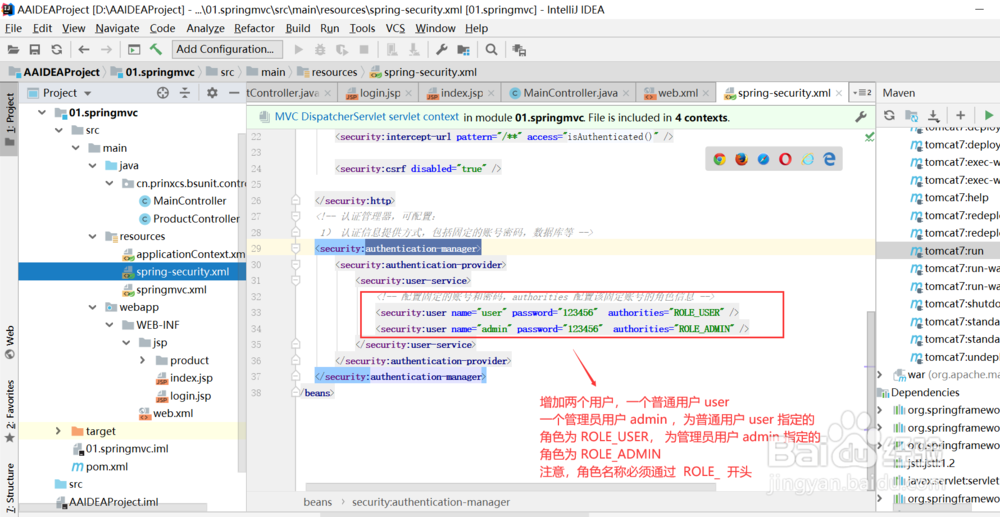
Task: Open the Web side tool window
Action: (9, 344)
